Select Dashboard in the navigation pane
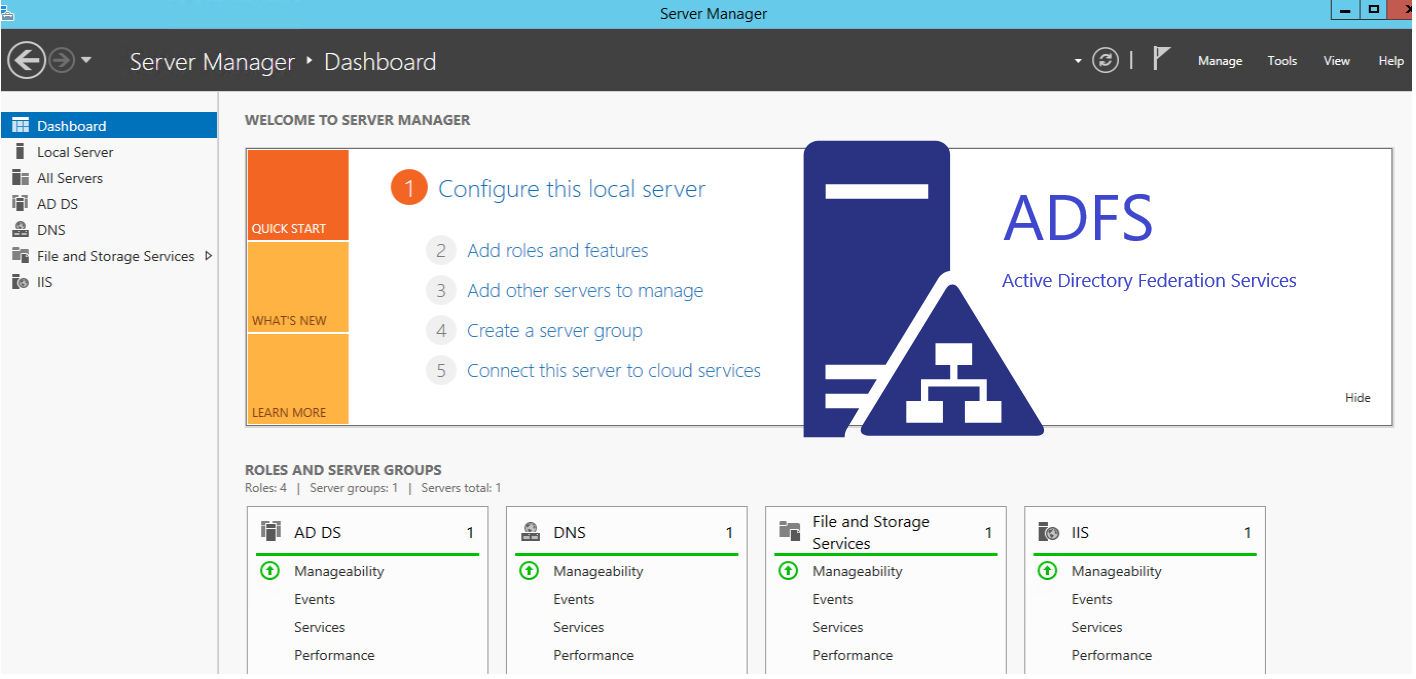 (x=109, y=125)
